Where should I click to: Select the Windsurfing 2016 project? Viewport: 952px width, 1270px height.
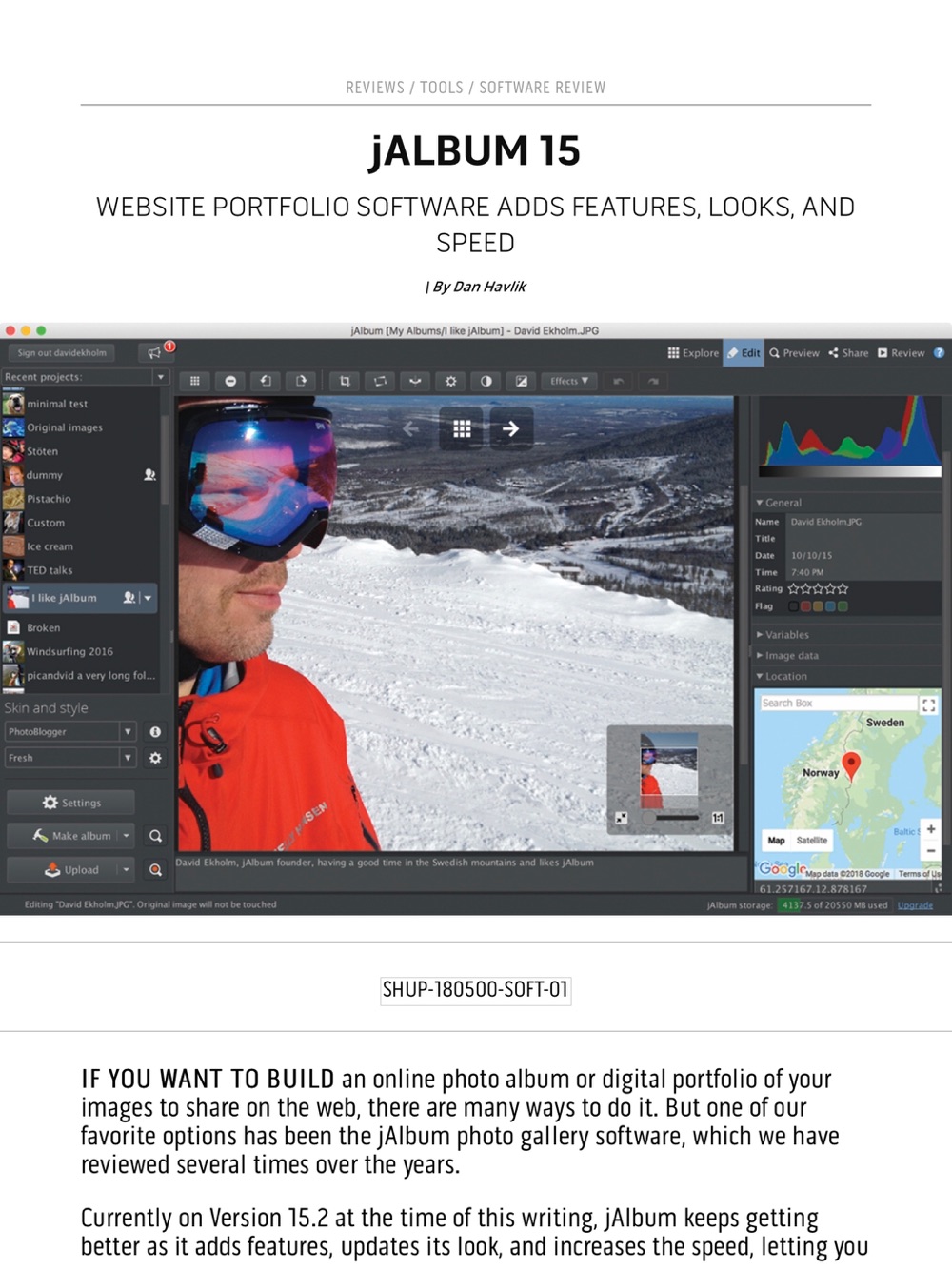point(80,651)
